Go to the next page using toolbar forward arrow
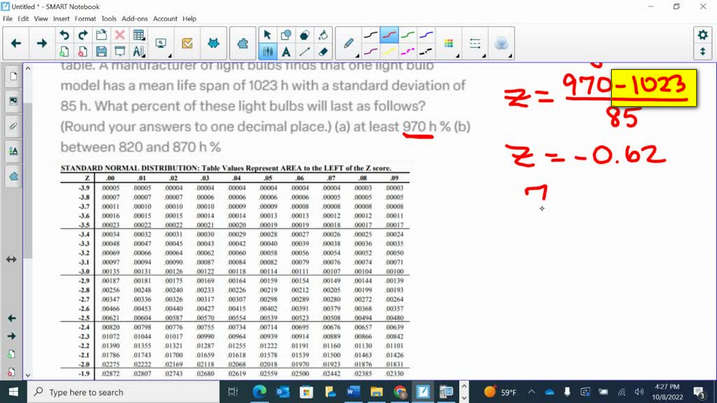This screenshot has height=403, width=717. (x=42, y=43)
